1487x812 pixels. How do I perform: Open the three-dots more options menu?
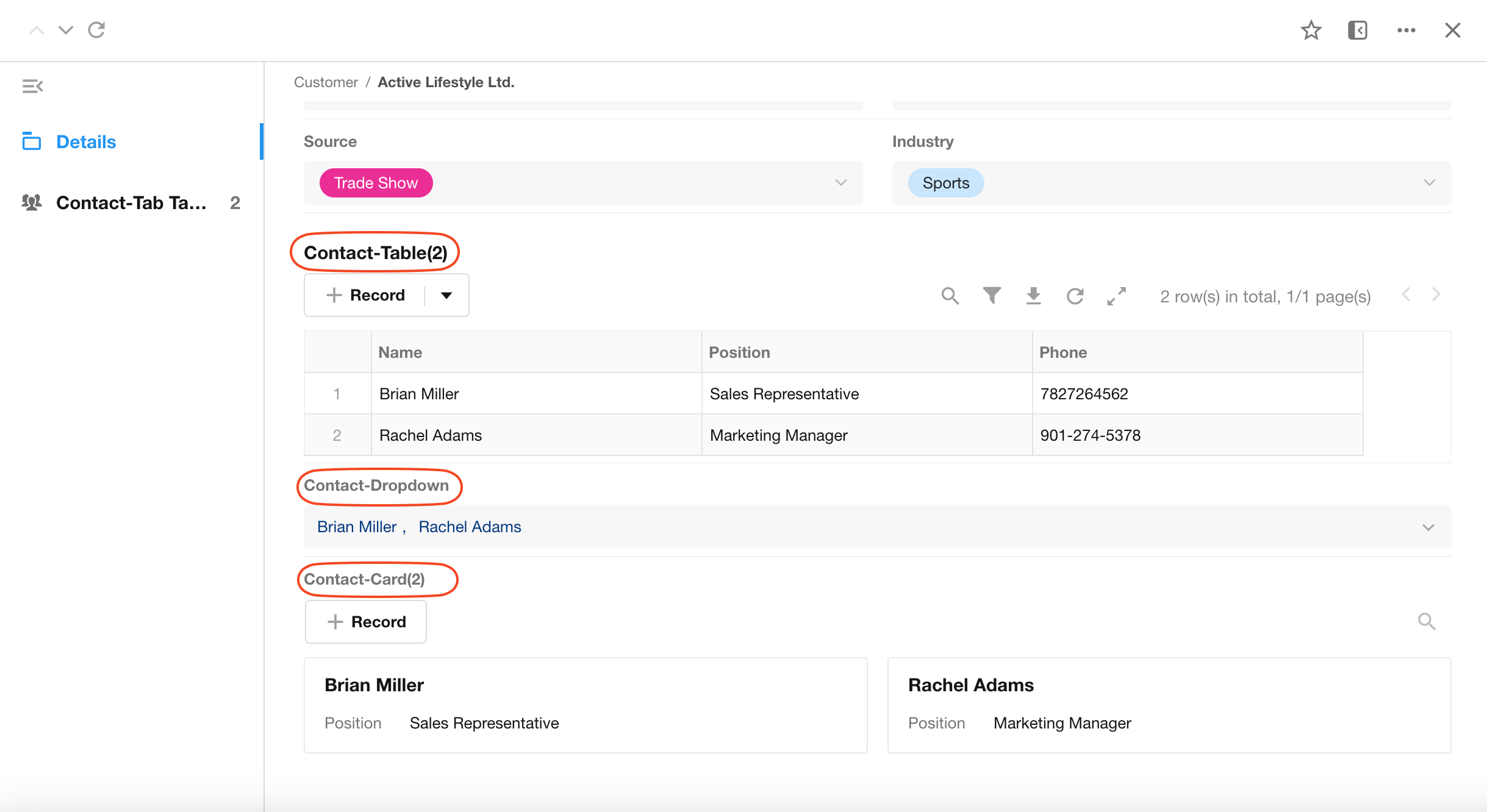coord(1406,30)
